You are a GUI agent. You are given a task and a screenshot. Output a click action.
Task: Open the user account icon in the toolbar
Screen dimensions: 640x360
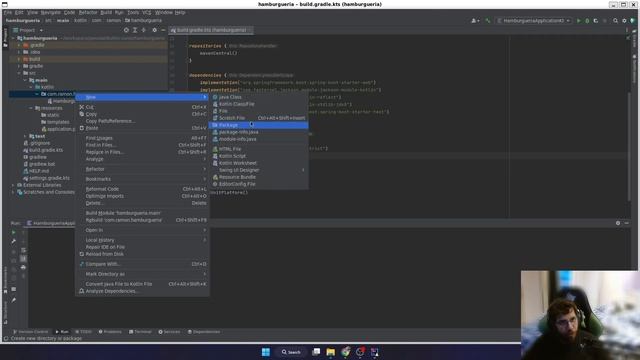(x=475, y=20)
